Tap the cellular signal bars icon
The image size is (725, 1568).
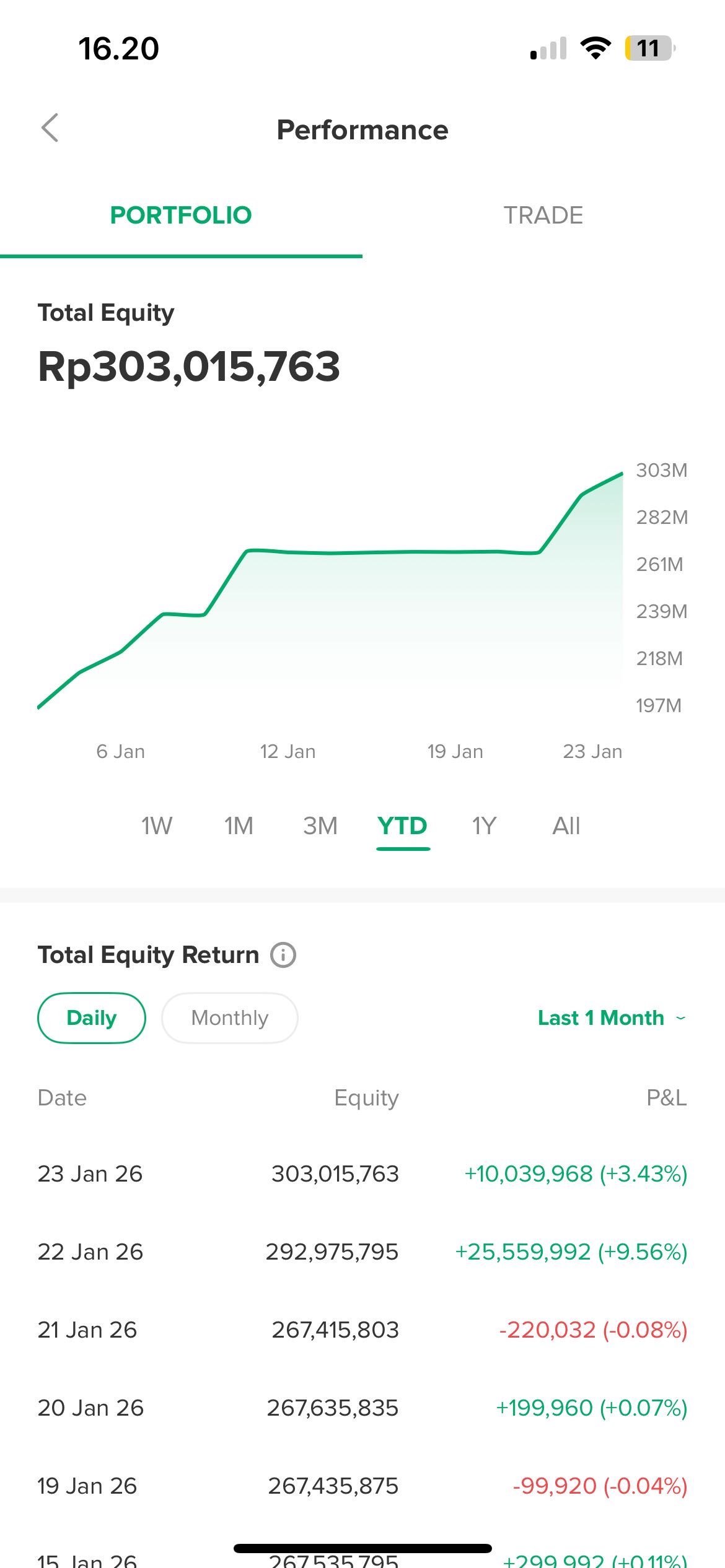tap(549, 49)
